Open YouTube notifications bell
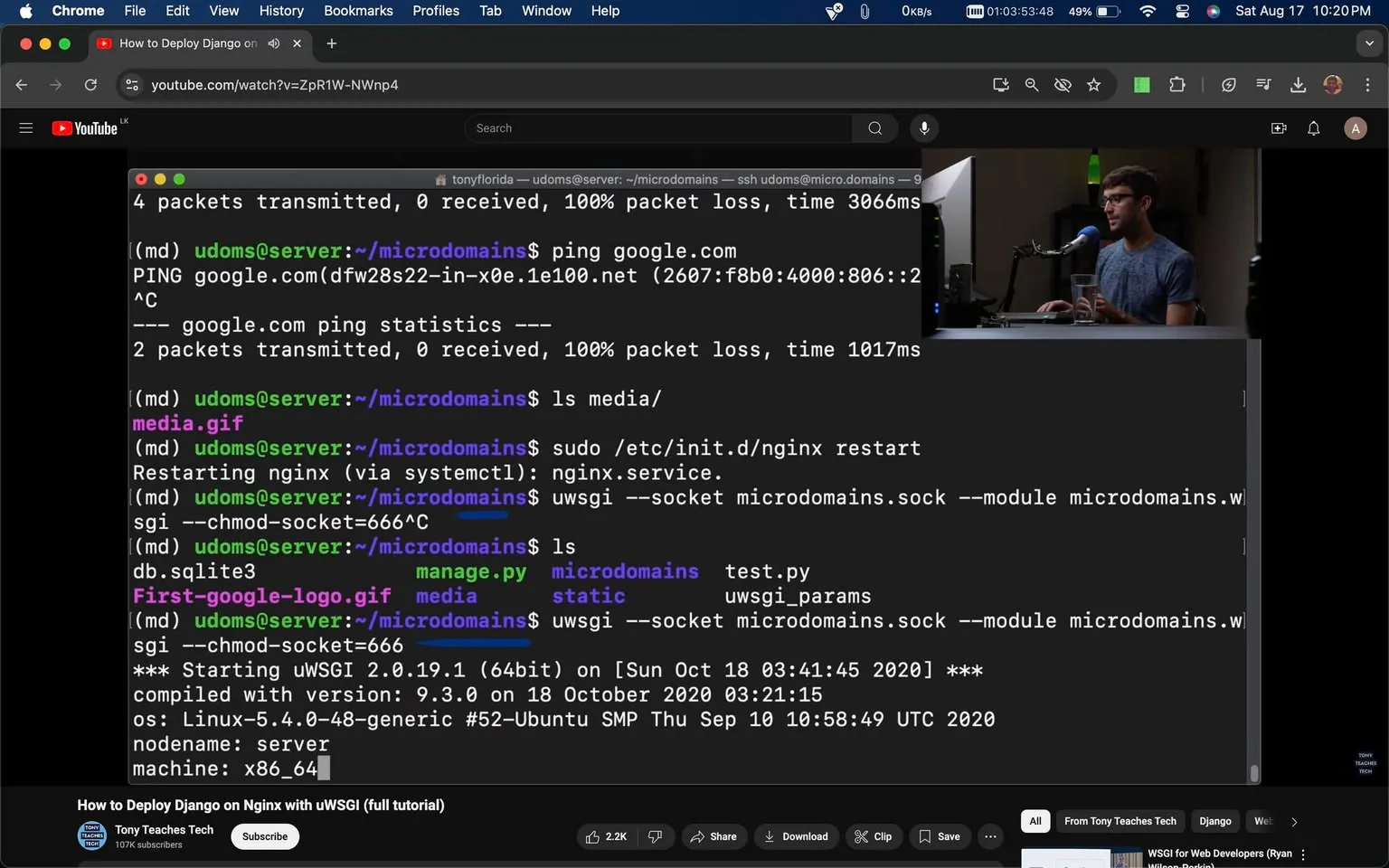 click(x=1314, y=128)
